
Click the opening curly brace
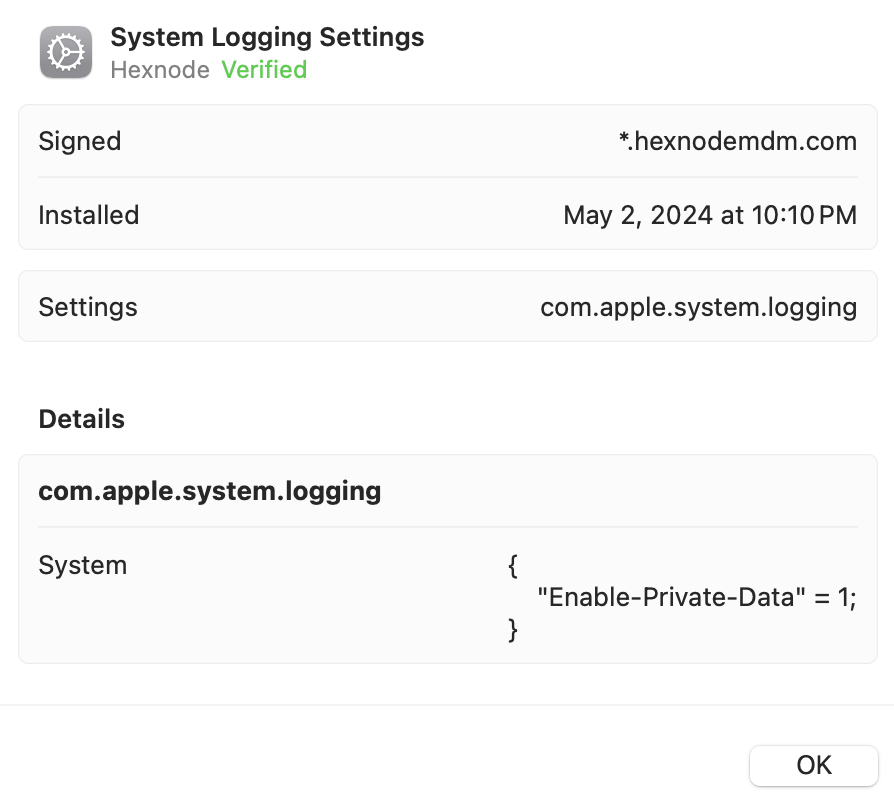click(513, 566)
